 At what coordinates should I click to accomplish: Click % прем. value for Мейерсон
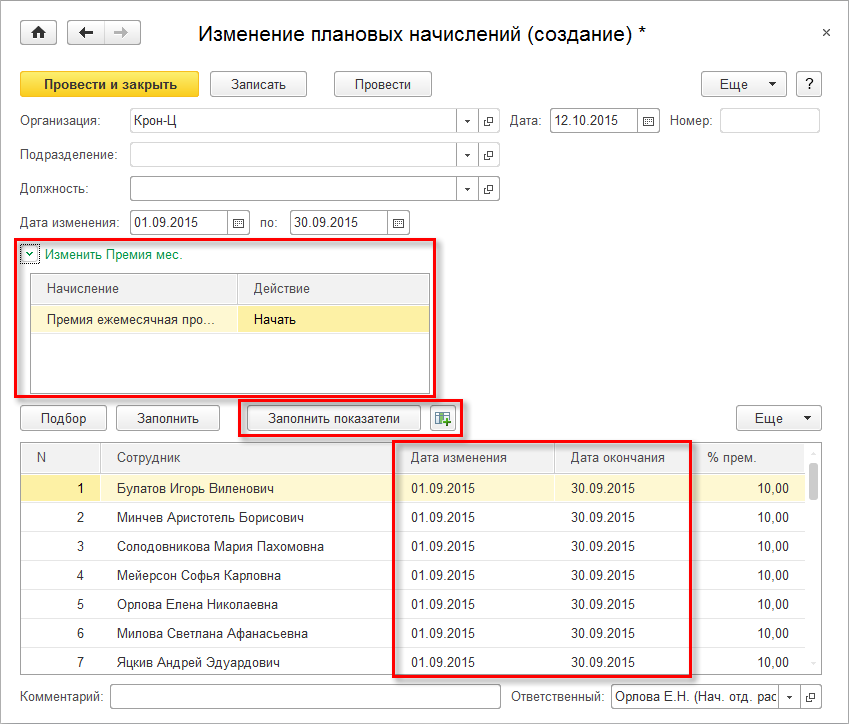(x=748, y=576)
